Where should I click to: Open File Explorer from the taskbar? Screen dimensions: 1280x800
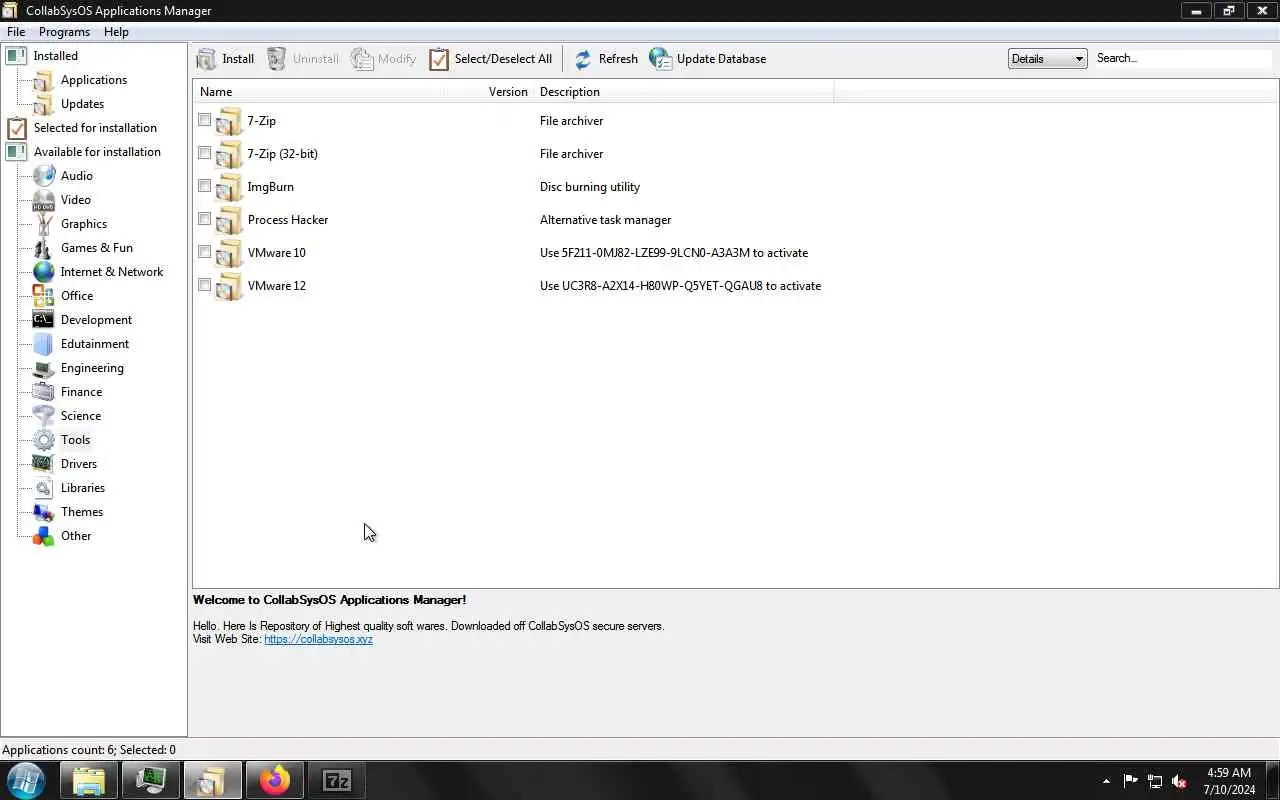tap(89, 780)
